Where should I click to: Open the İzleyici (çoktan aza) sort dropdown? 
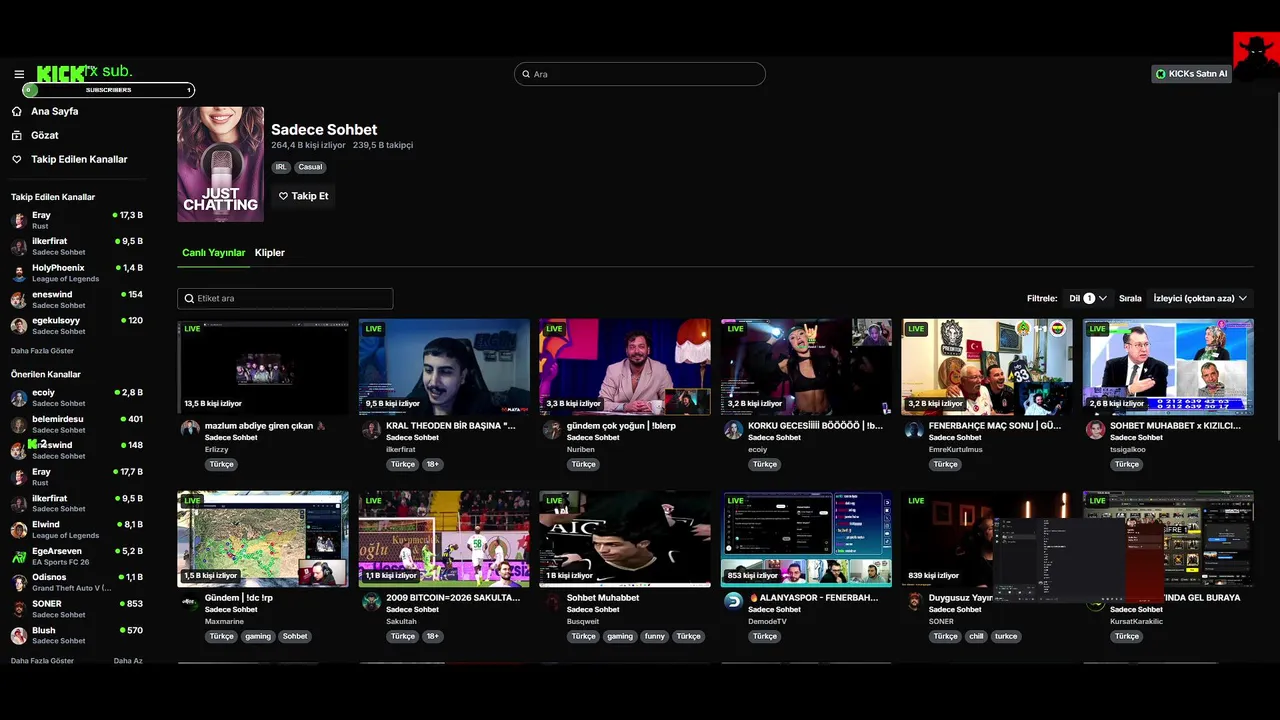click(1200, 298)
